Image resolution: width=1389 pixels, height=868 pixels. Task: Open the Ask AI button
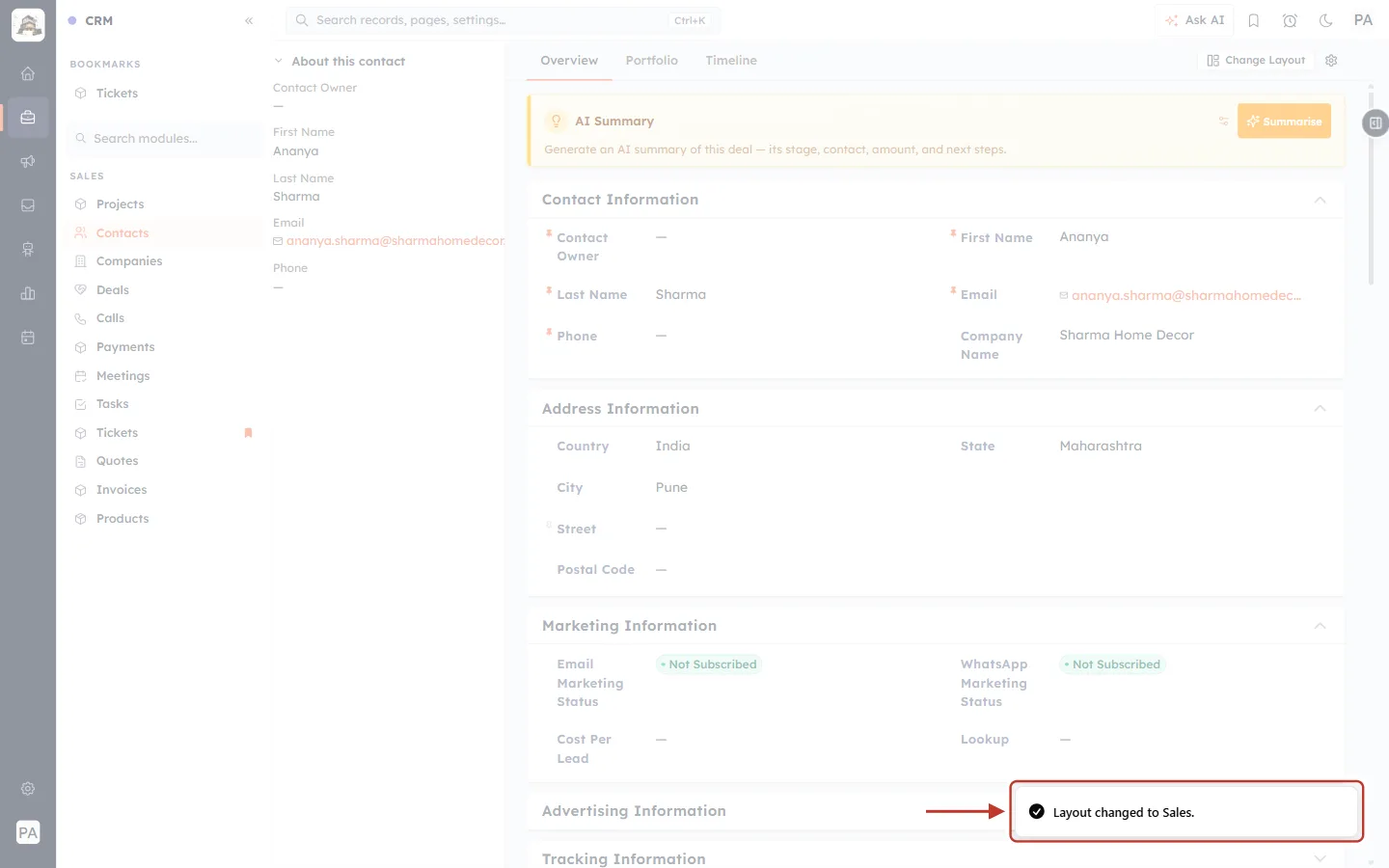[1195, 20]
